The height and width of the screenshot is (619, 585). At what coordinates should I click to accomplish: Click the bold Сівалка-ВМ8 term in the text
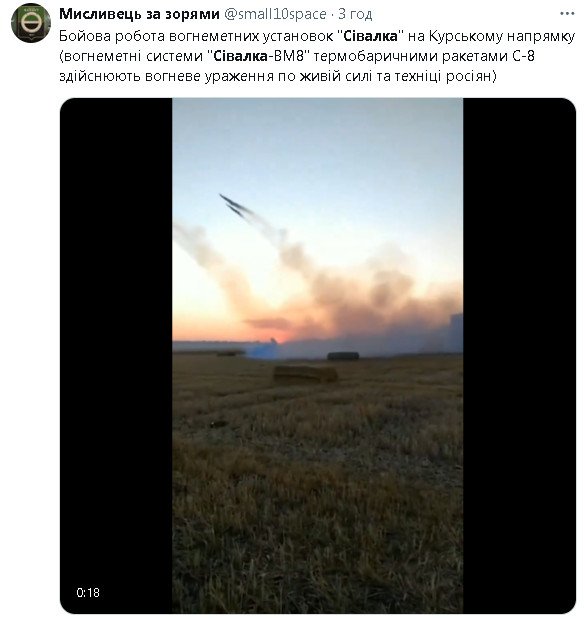pos(260,56)
